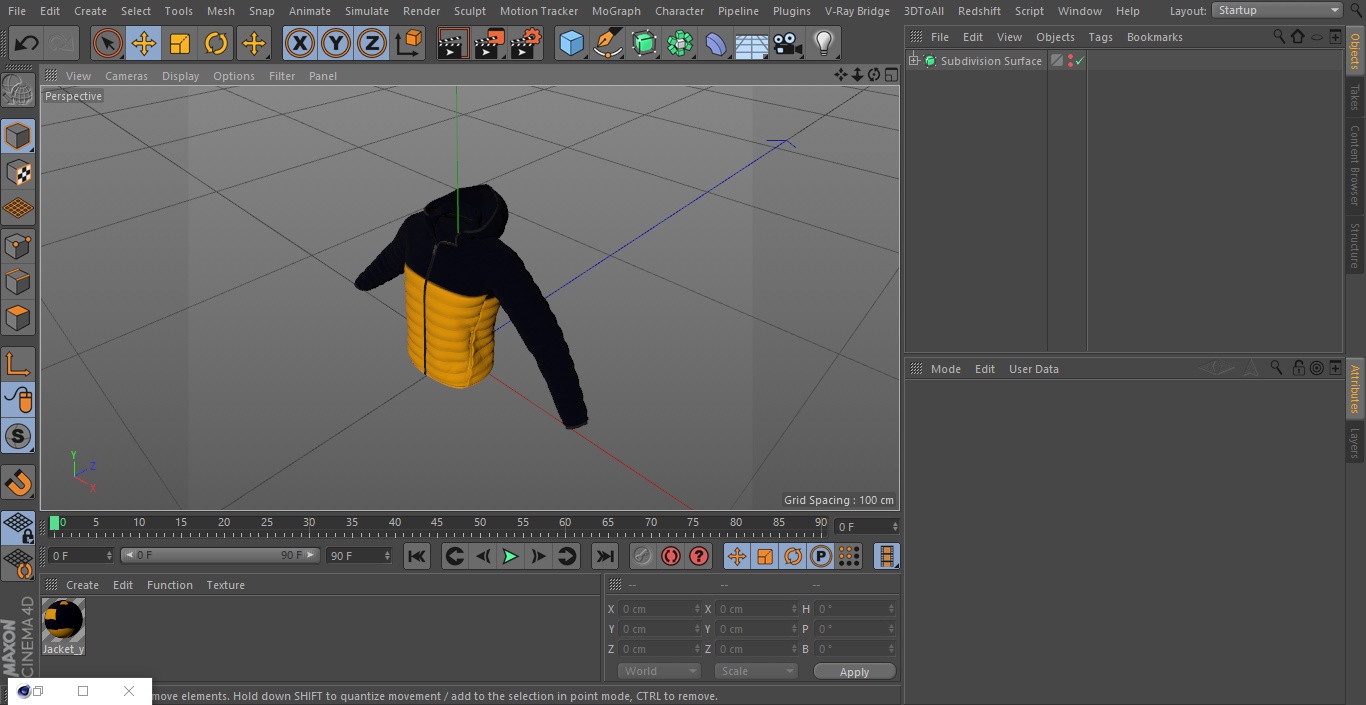Add a Camera object

pyautogui.click(x=788, y=44)
